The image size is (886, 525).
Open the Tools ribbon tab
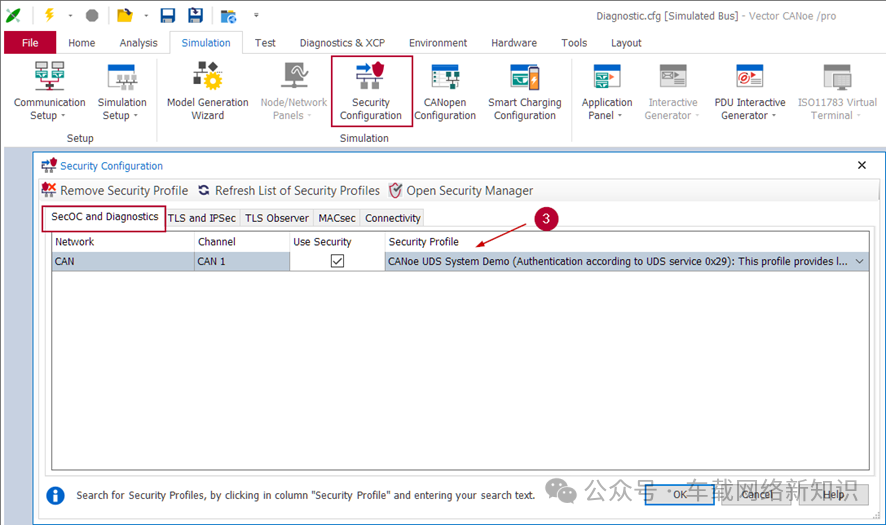click(x=574, y=43)
